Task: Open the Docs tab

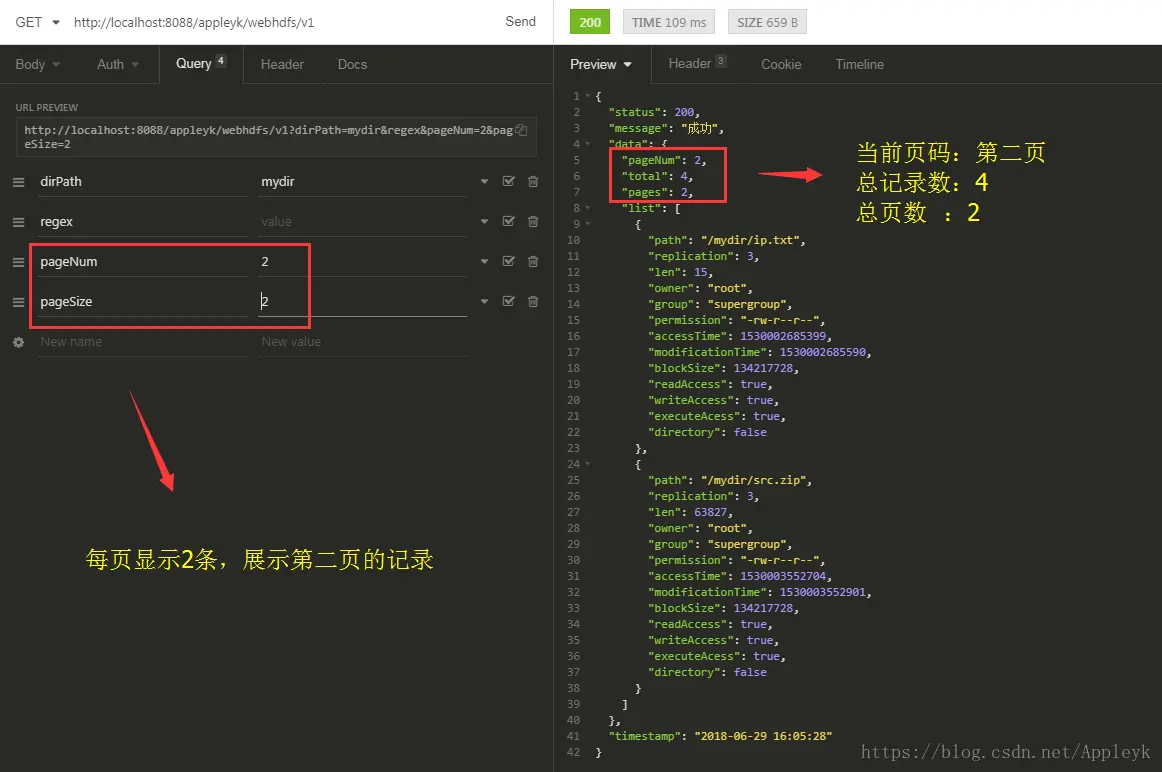Action: coord(352,64)
